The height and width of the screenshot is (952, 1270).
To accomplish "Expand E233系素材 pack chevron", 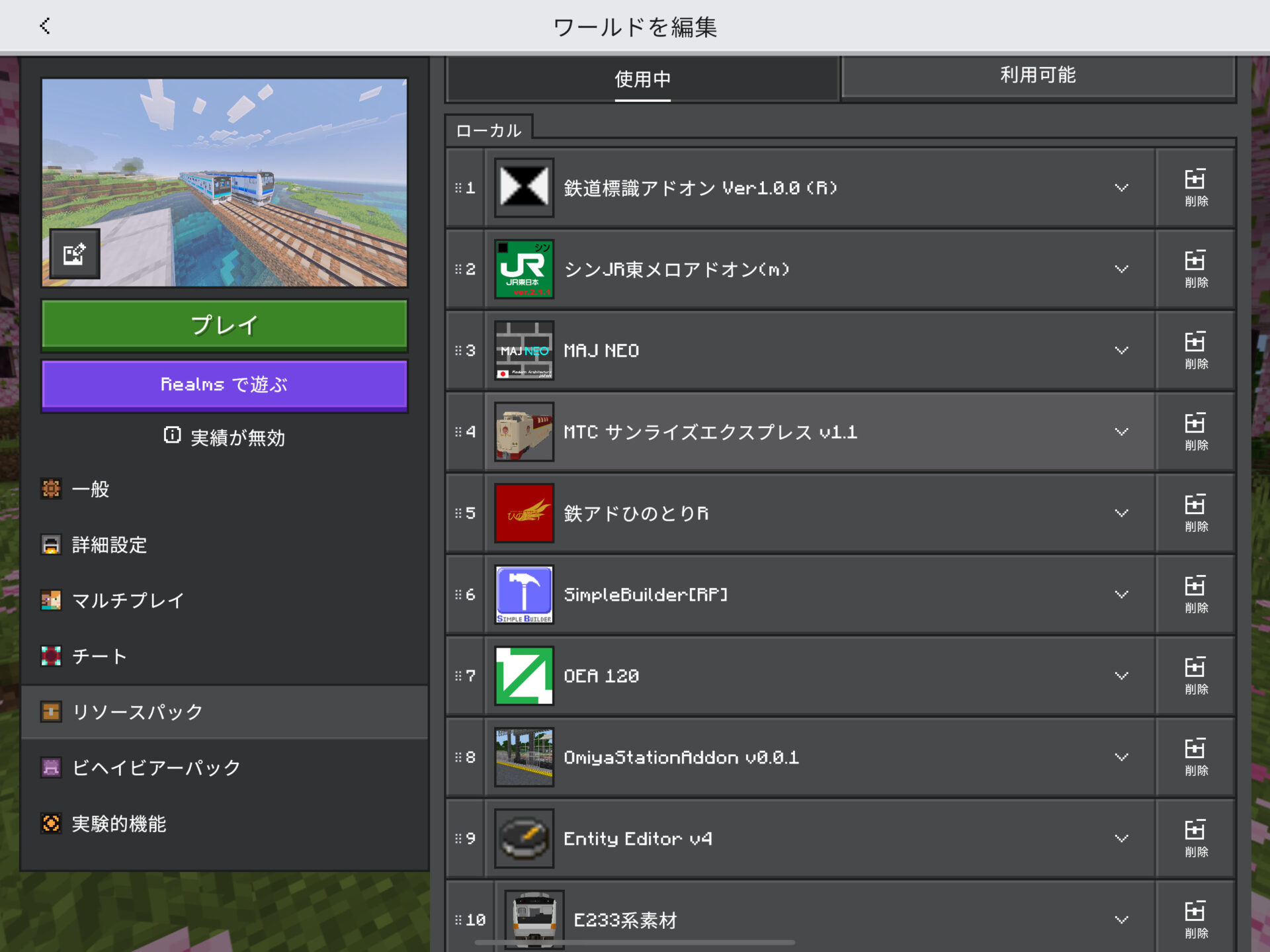I will (1121, 920).
